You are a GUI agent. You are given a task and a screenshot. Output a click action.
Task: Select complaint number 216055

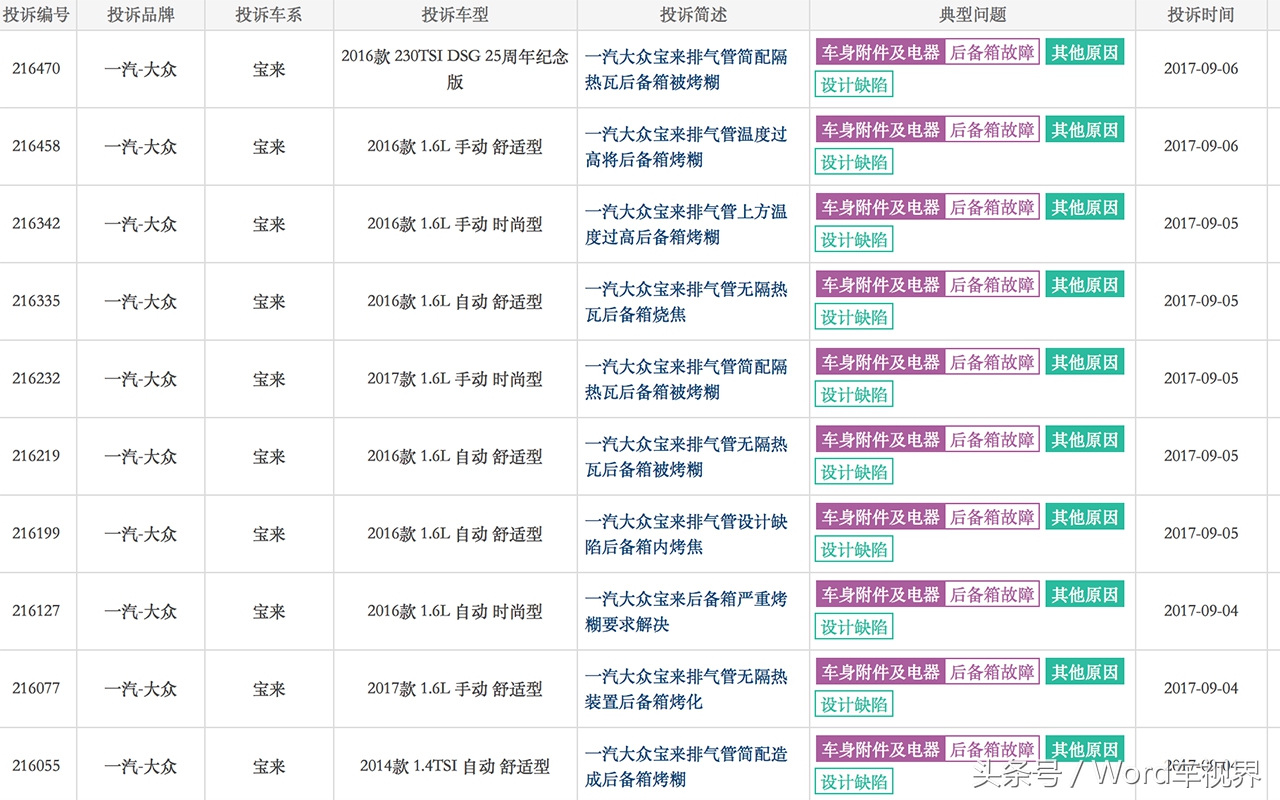[37, 766]
